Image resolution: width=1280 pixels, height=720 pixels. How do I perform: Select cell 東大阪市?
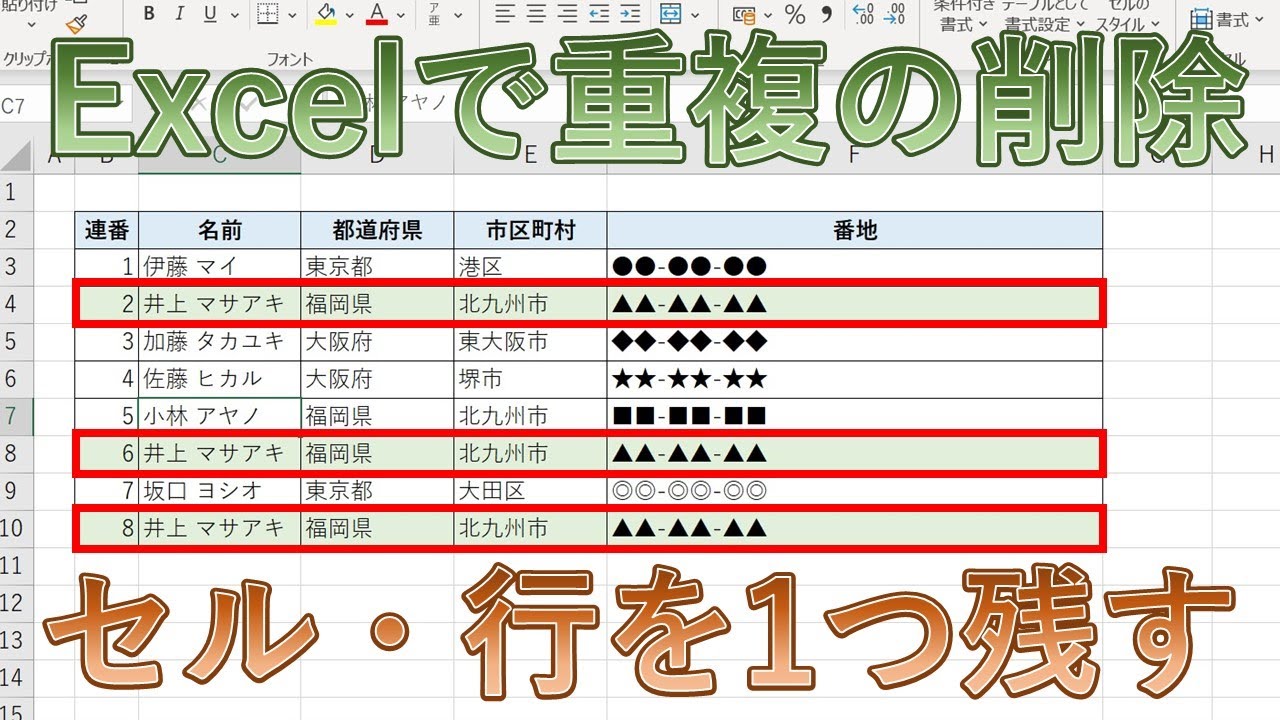point(530,341)
